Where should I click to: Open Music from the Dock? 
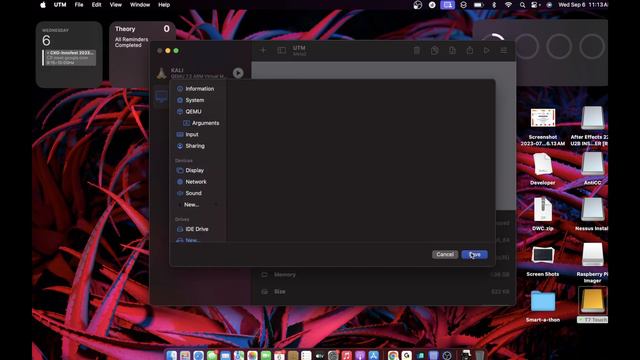coord(347,355)
